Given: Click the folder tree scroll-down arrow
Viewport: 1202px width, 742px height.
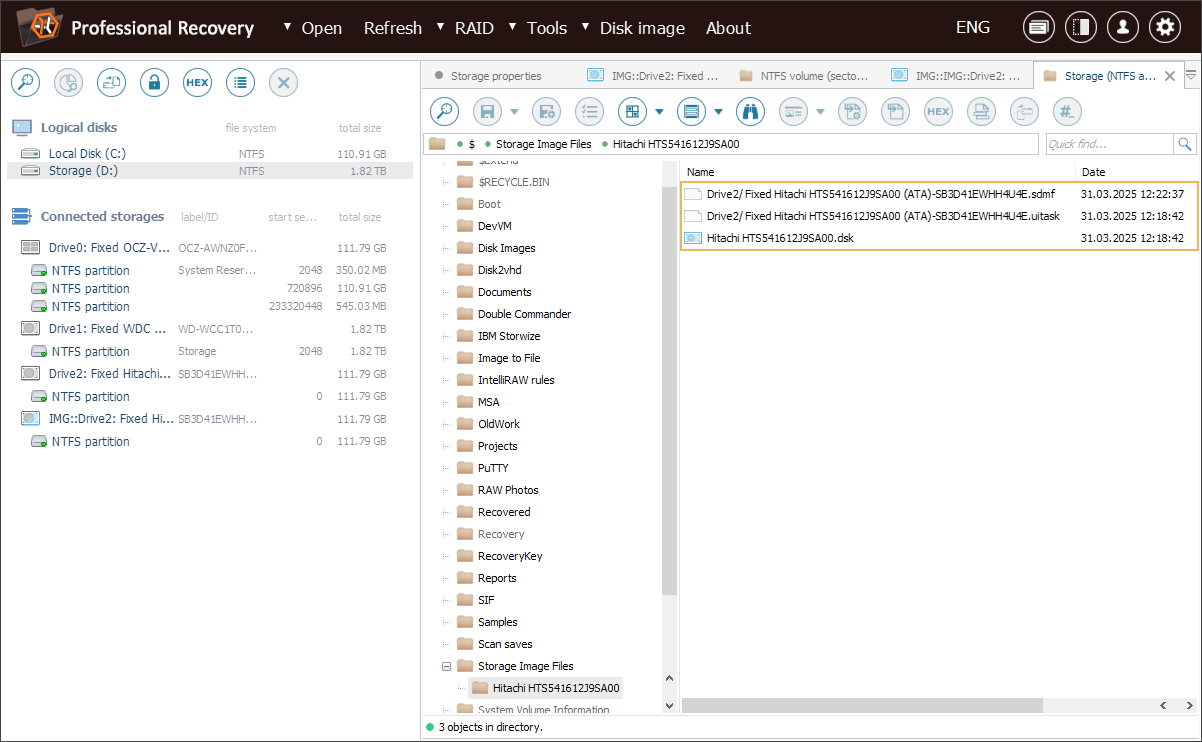Looking at the screenshot, I should coord(670,705).
